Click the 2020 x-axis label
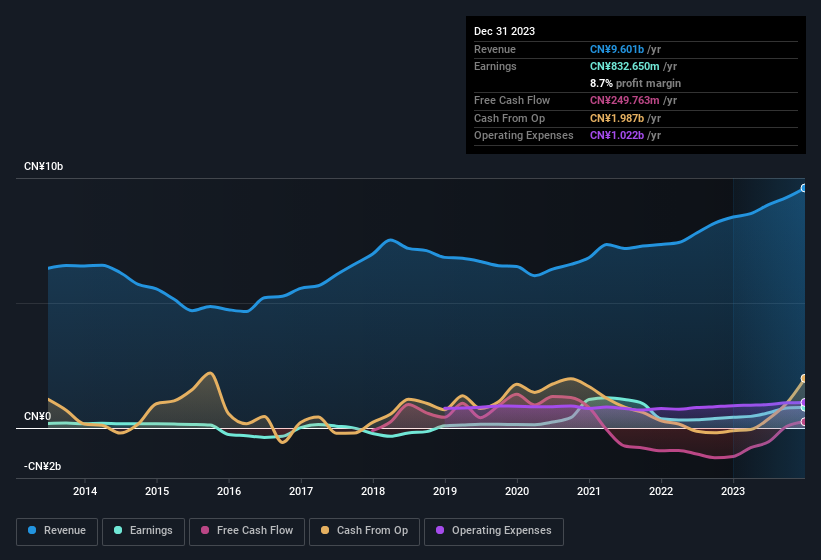The height and width of the screenshot is (560, 821). [x=517, y=491]
